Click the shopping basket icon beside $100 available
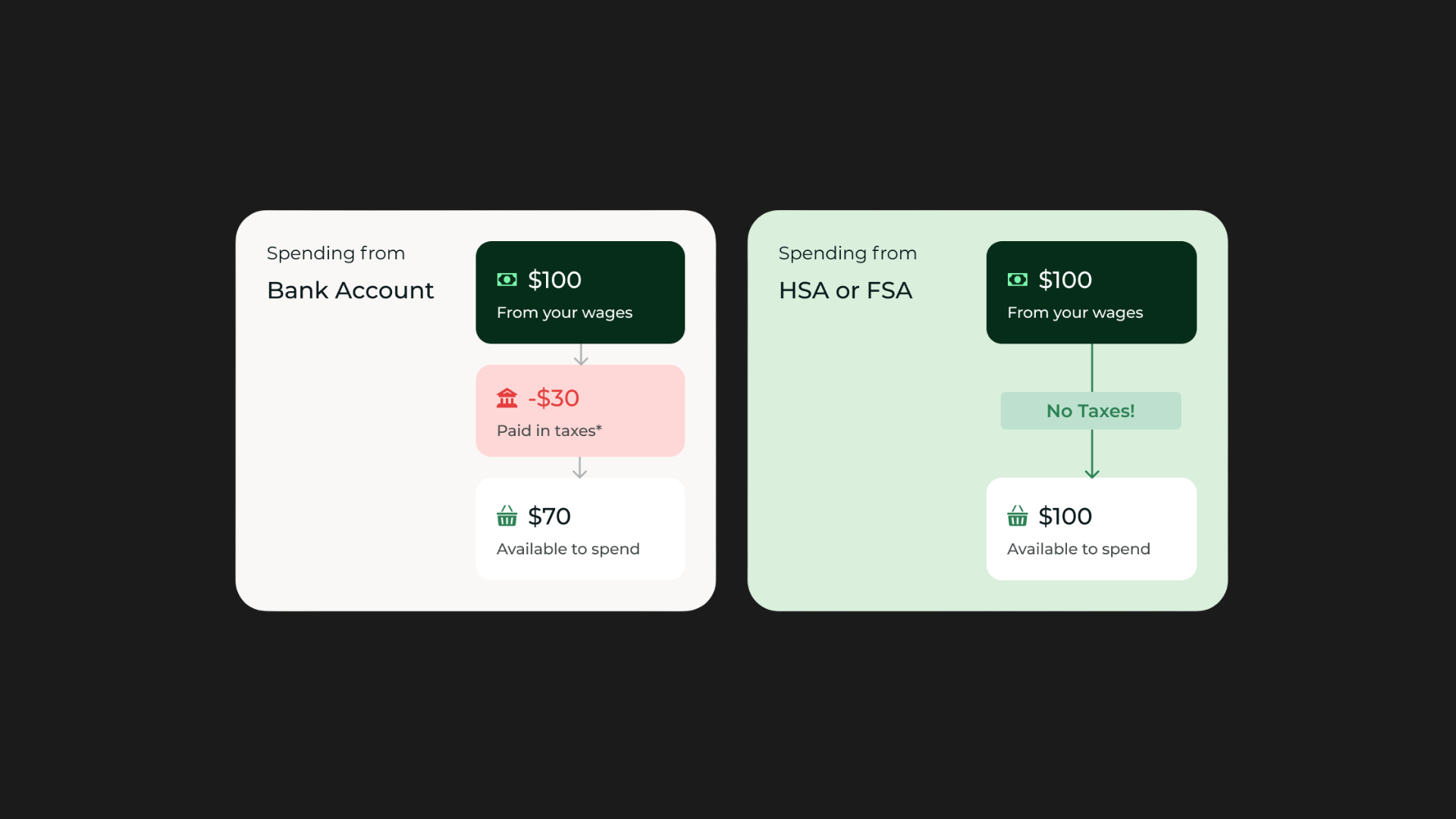This screenshot has height=819, width=1456. point(1018,516)
